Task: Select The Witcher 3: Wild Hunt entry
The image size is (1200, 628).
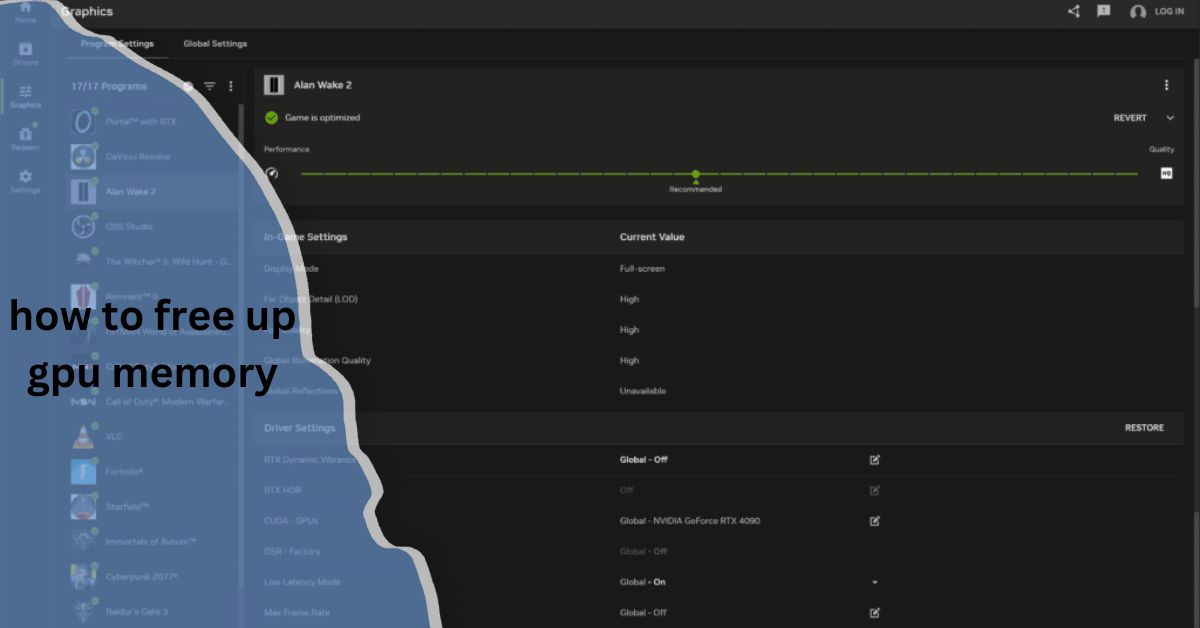Action: click(x=153, y=262)
